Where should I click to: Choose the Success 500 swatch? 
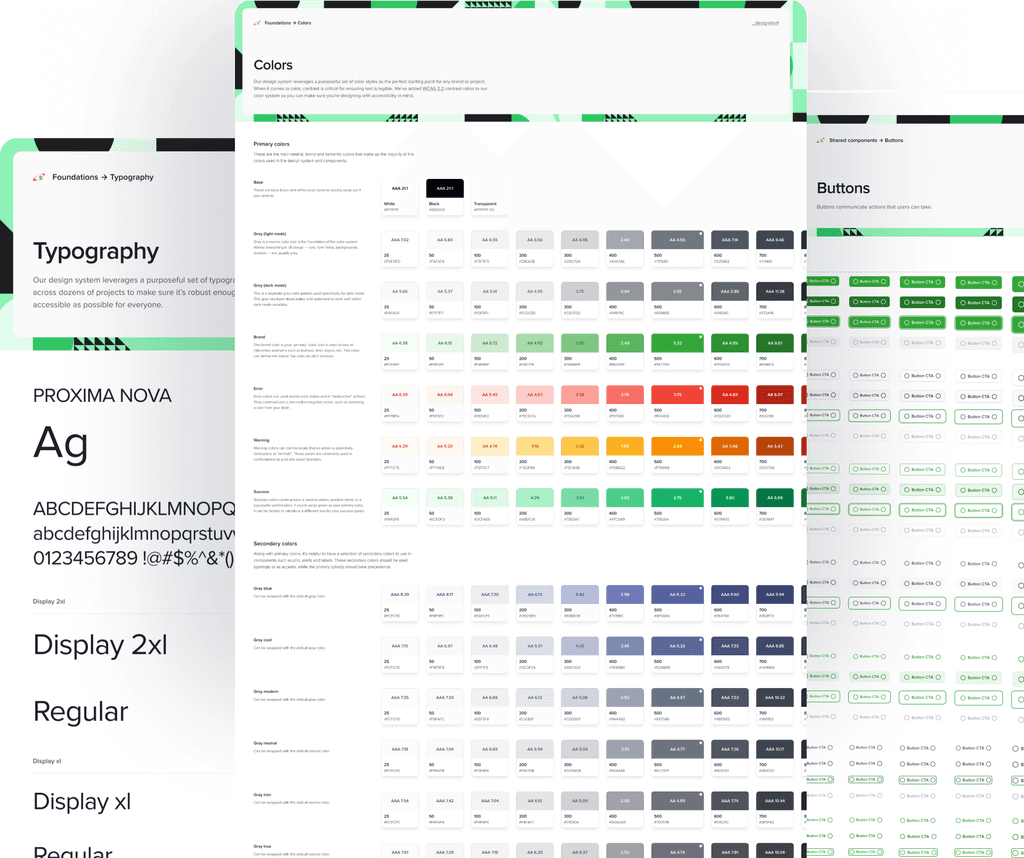coord(677,506)
